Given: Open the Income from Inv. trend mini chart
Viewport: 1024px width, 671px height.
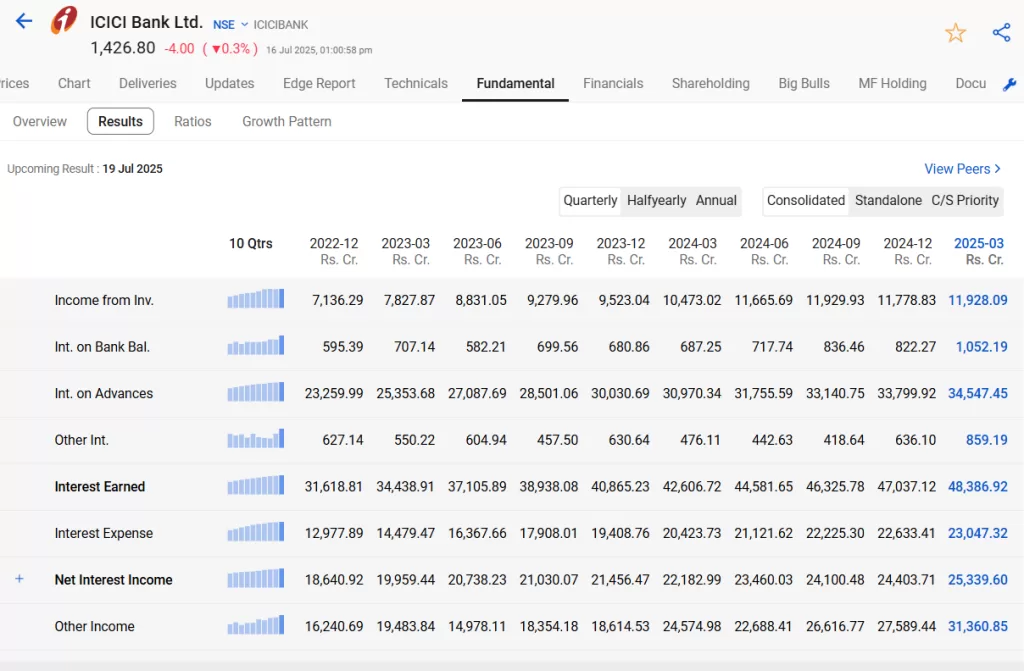Looking at the screenshot, I should pyautogui.click(x=256, y=299).
